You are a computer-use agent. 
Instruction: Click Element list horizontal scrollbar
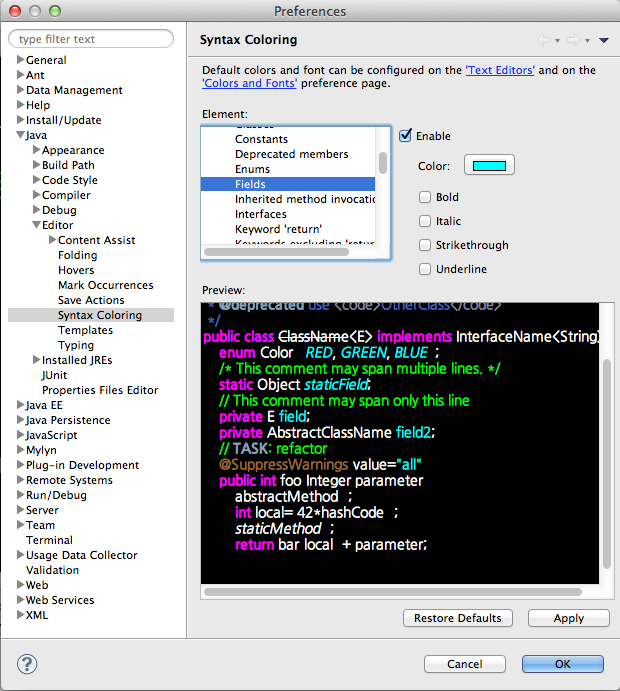tap(276, 252)
